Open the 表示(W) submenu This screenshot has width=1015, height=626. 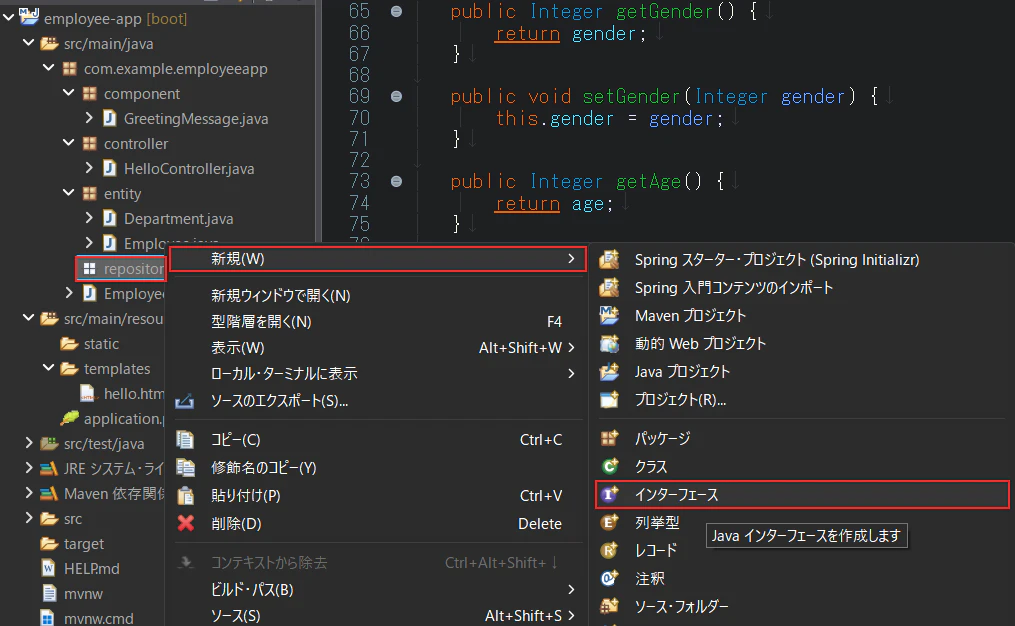tap(377, 348)
